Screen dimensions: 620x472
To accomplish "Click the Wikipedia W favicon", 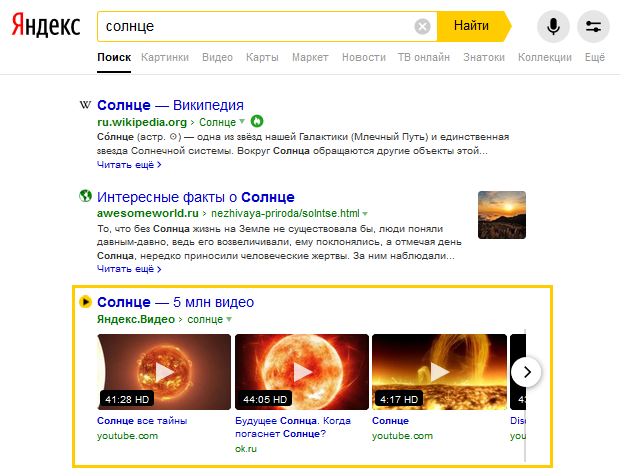I will 85,105.
